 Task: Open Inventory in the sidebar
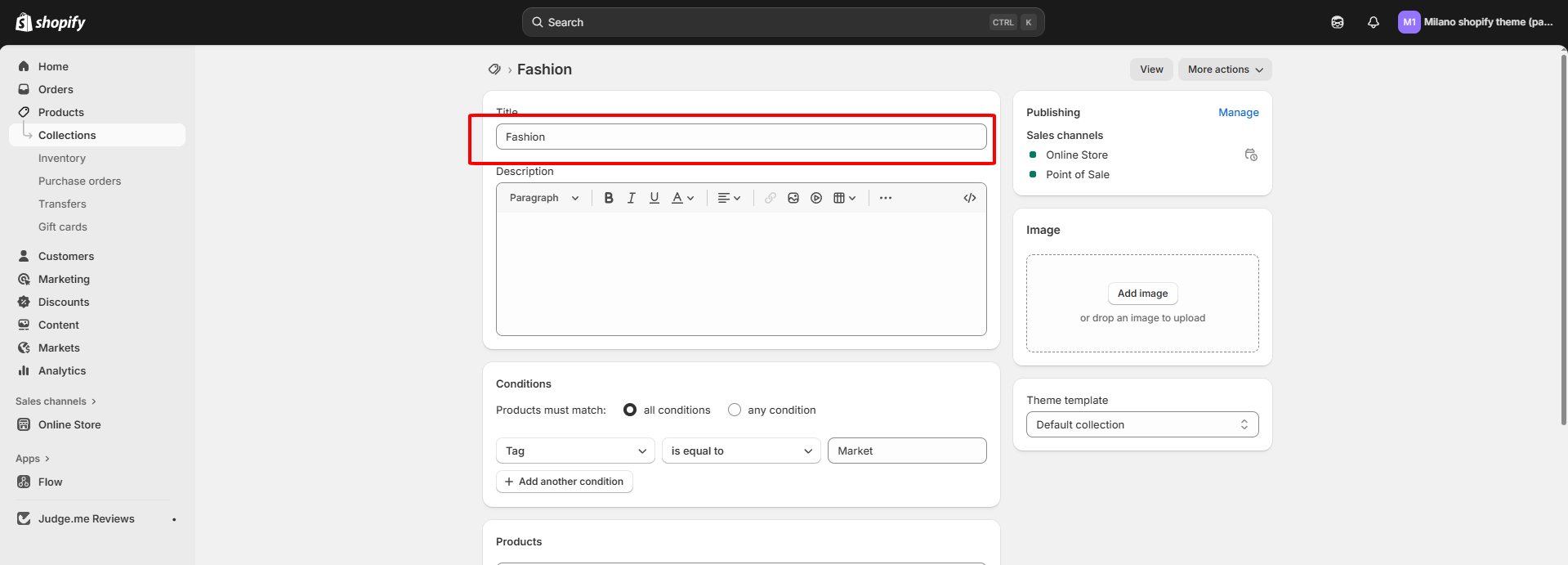click(62, 158)
